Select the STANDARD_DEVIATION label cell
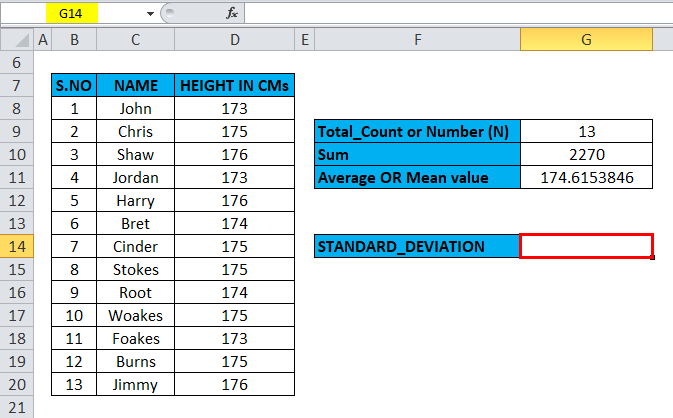 coord(417,246)
